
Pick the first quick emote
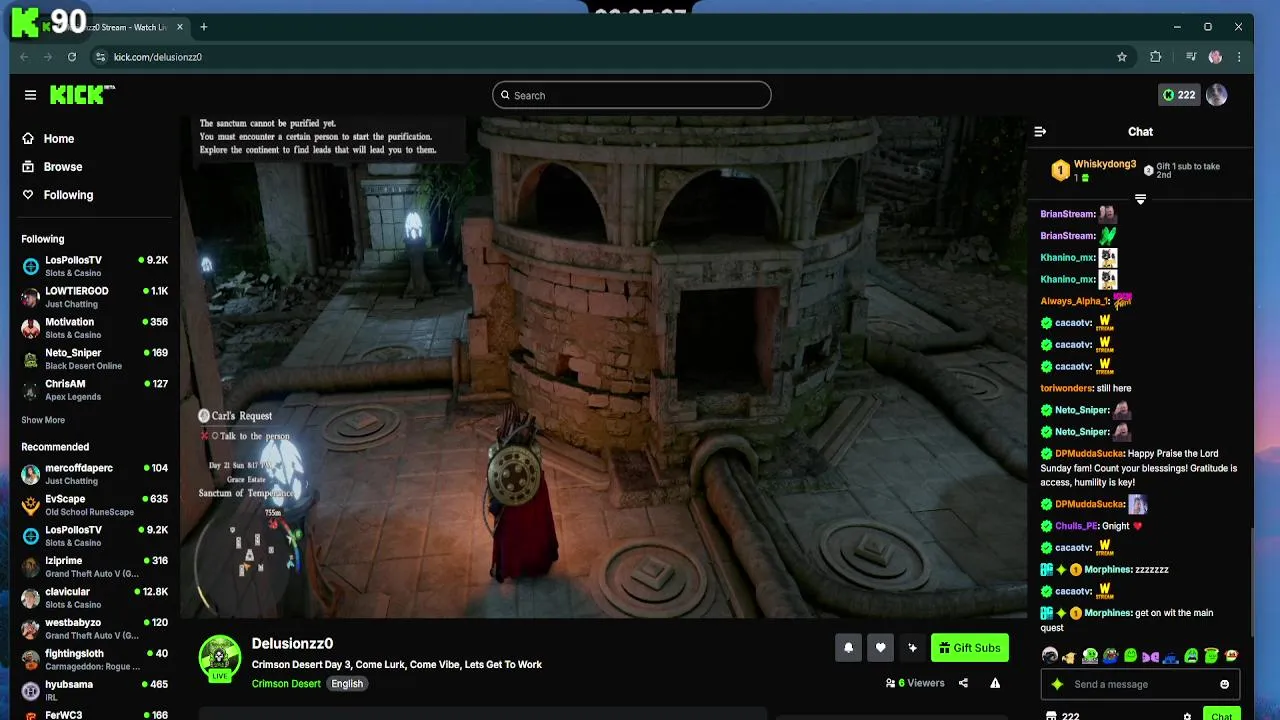1049,656
